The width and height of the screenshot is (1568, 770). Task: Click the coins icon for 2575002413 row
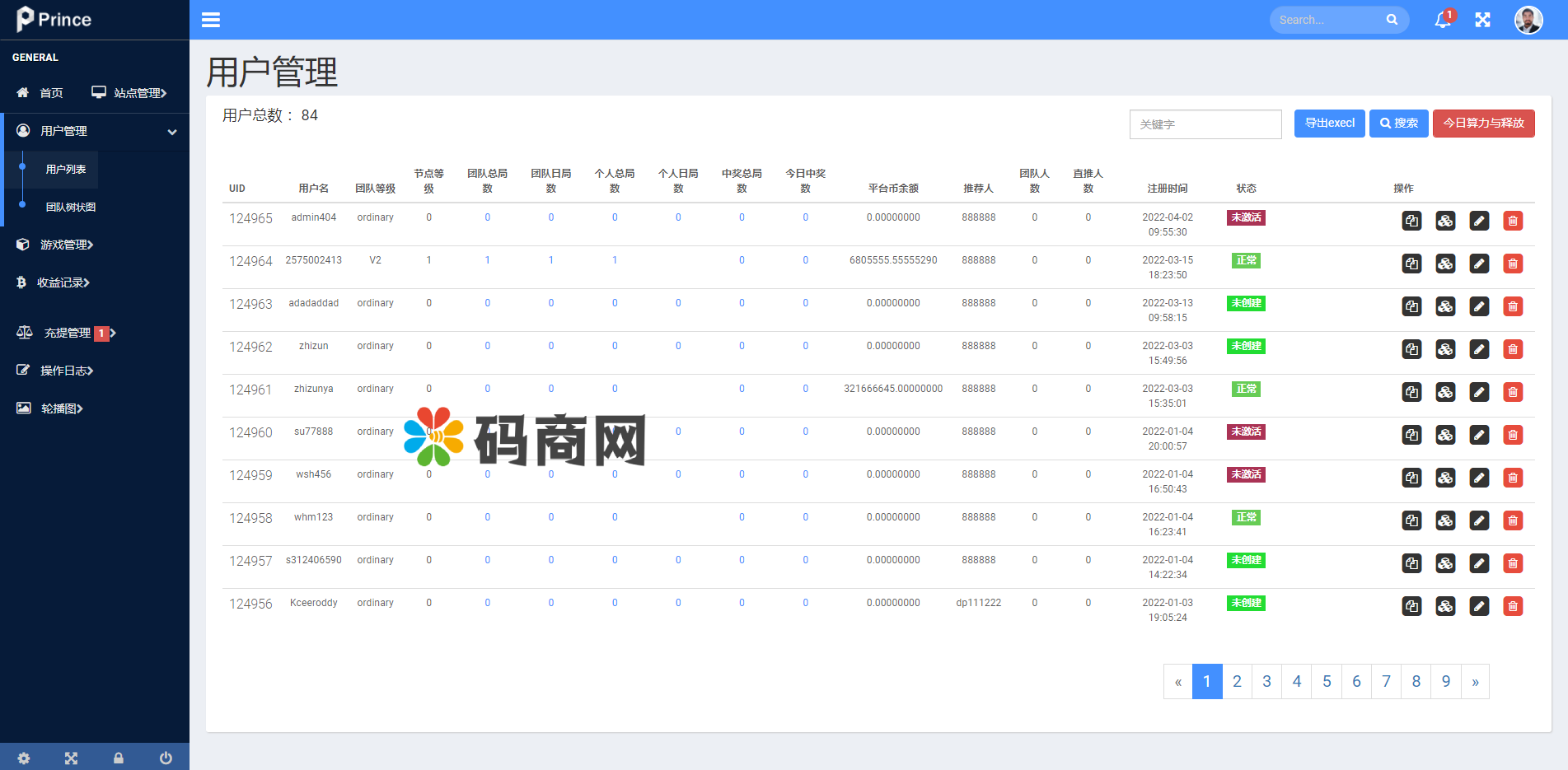click(1445, 264)
